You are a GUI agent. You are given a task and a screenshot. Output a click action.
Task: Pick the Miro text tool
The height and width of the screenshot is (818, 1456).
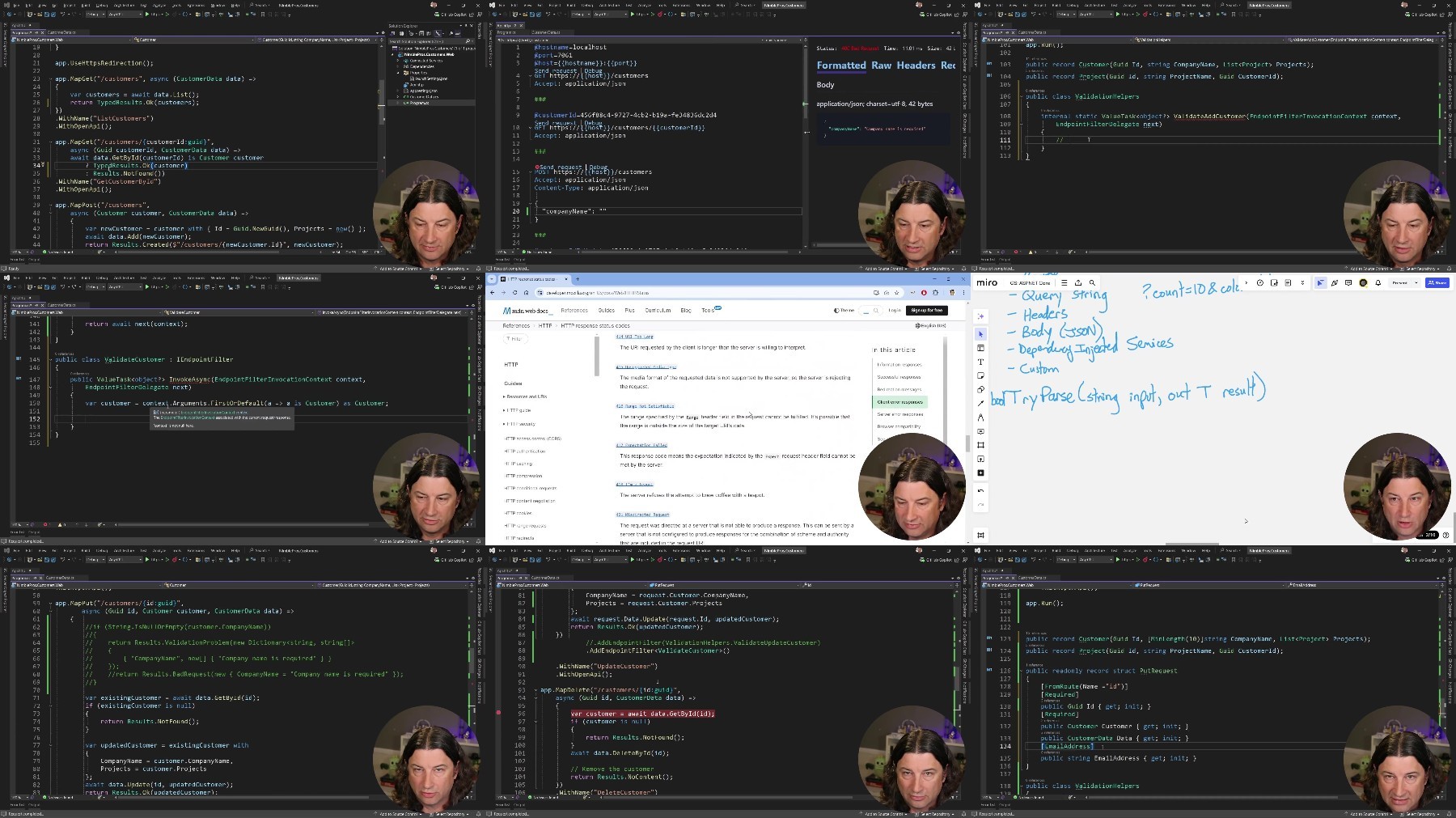click(x=981, y=362)
